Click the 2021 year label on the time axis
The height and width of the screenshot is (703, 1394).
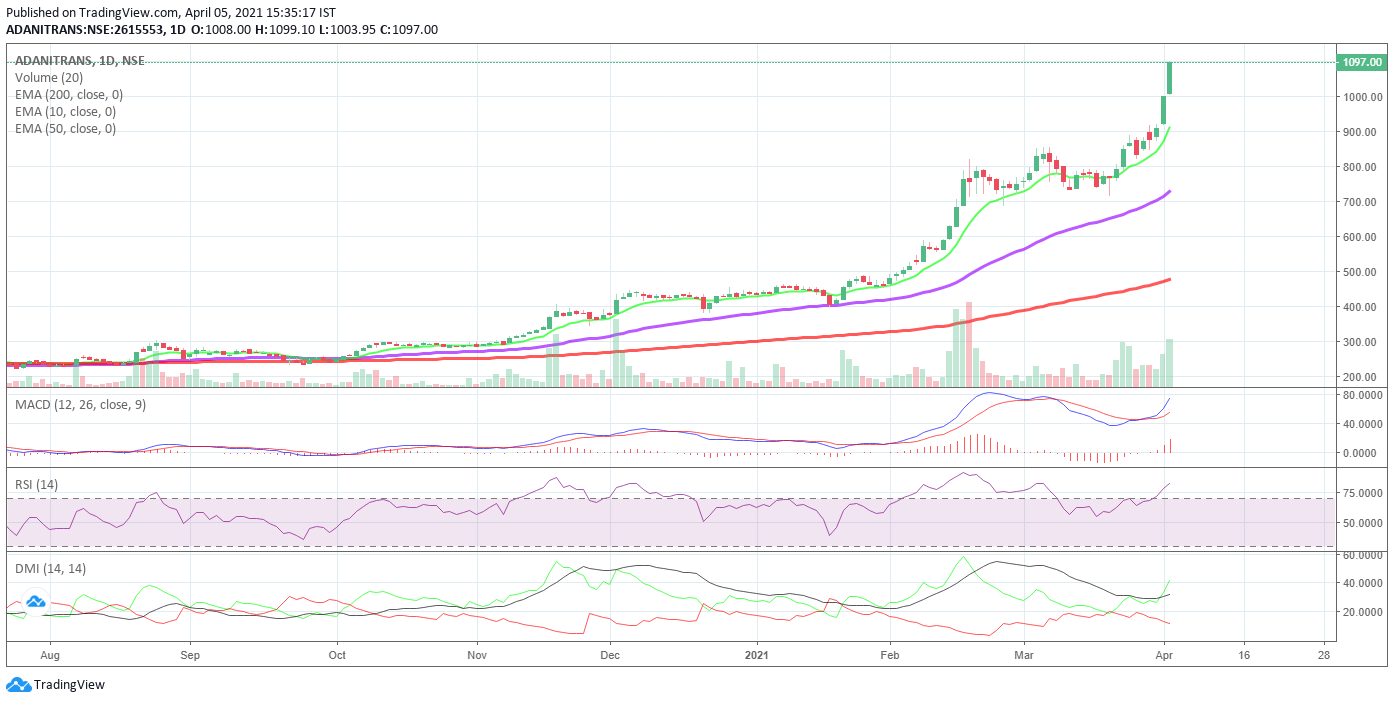[x=757, y=656]
